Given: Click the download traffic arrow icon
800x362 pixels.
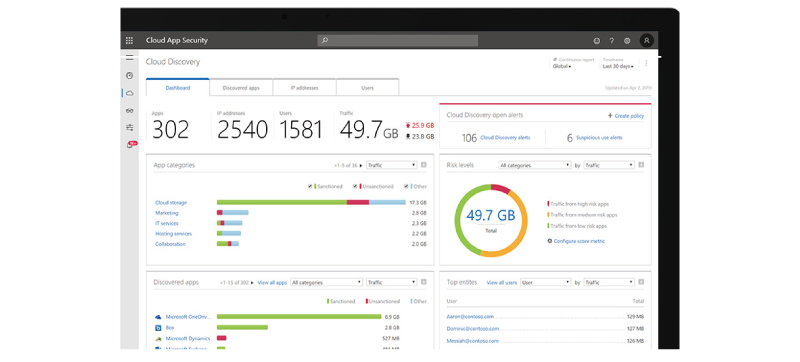Looking at the screenshot, I should 408,136.
